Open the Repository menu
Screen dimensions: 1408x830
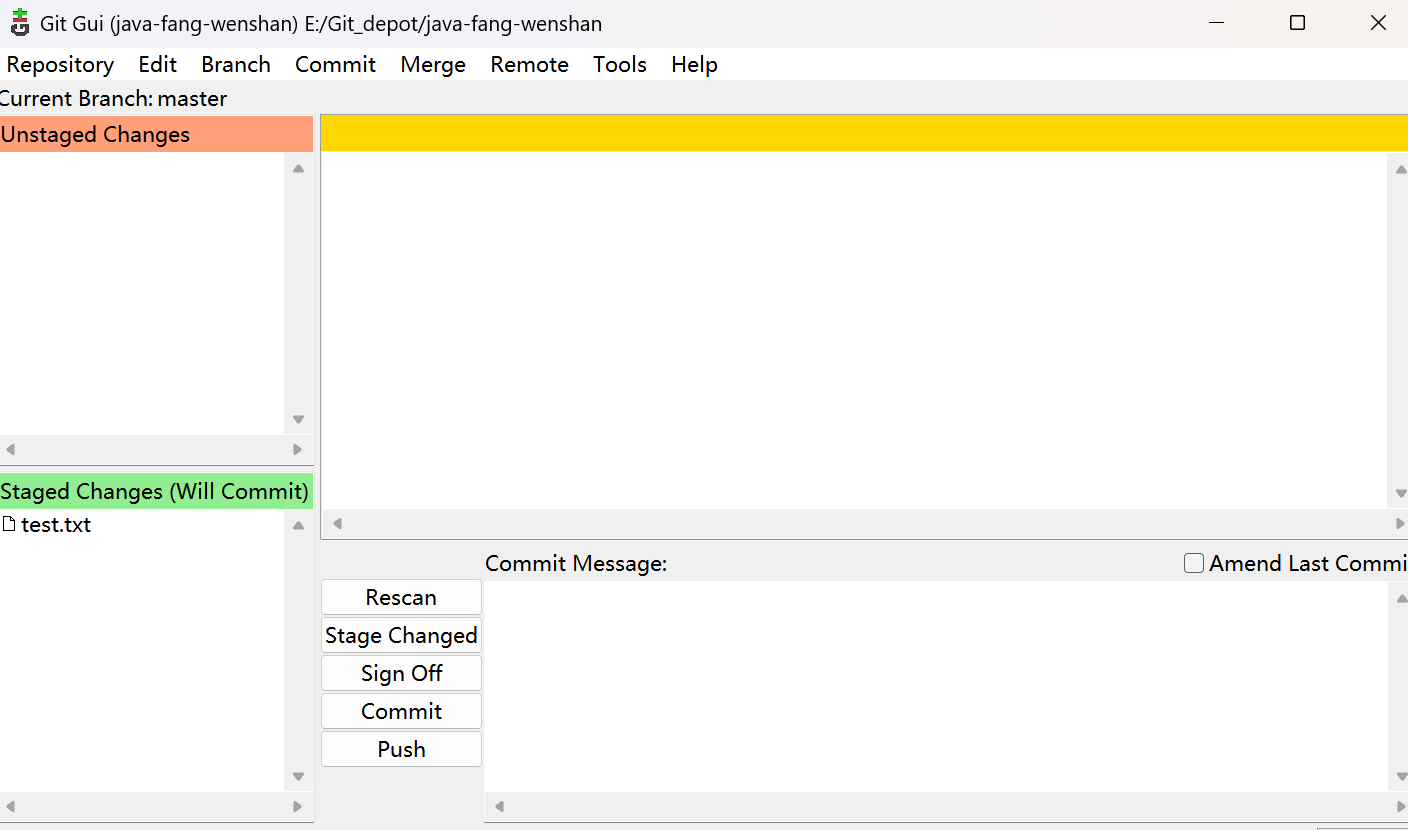[x=60, y=64]
